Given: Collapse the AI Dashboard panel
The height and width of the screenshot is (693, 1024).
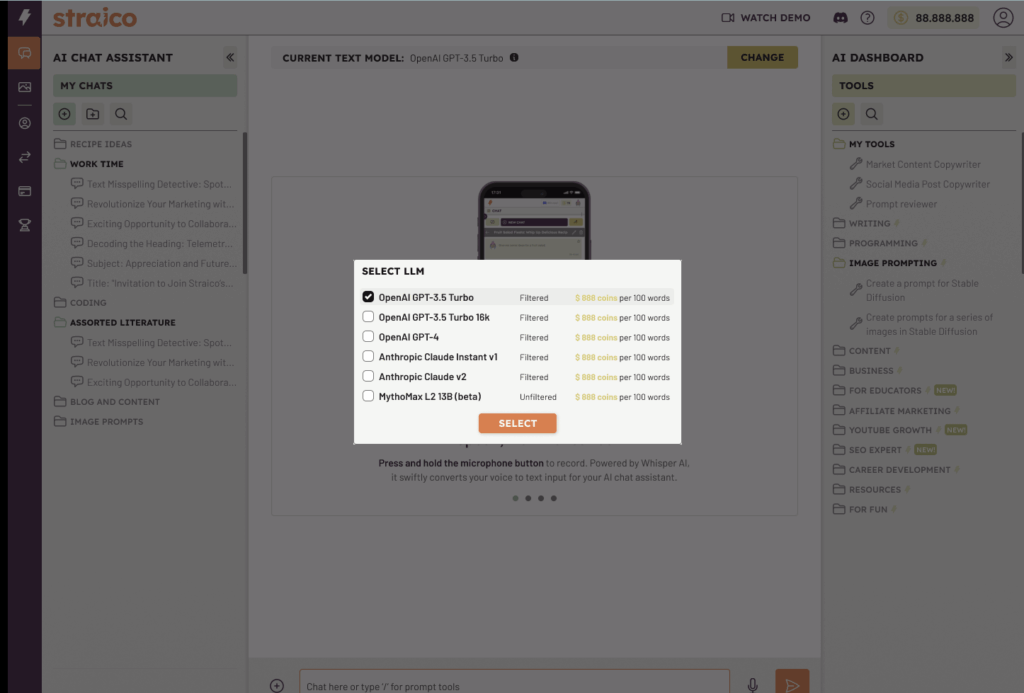Looking at the screenshot, I should [x=1008, y=57].
